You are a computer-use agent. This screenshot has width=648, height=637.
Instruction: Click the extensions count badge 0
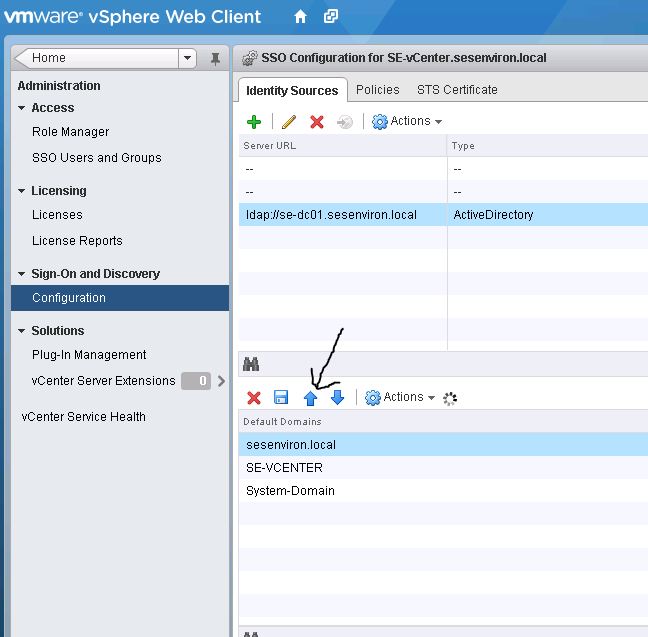[196, 381]
